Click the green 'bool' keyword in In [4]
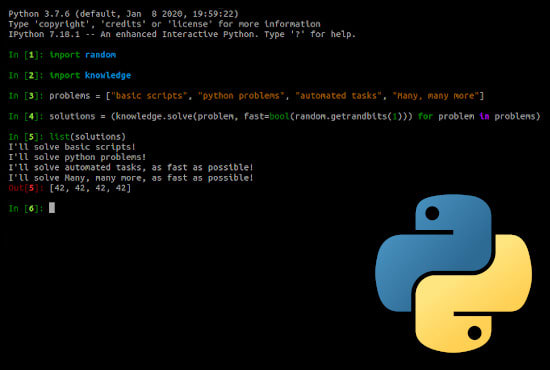The image size is (550, 370). 279,116
